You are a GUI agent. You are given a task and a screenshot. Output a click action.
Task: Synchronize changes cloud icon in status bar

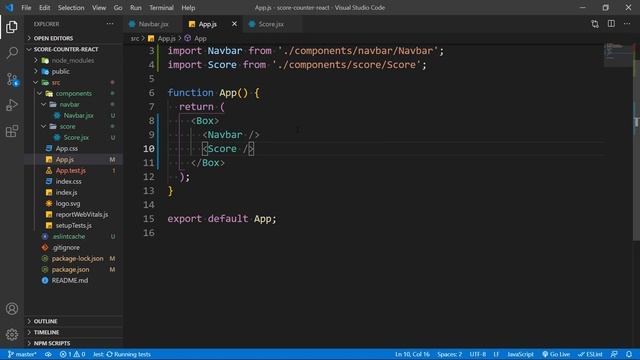[x=48, y=354]
